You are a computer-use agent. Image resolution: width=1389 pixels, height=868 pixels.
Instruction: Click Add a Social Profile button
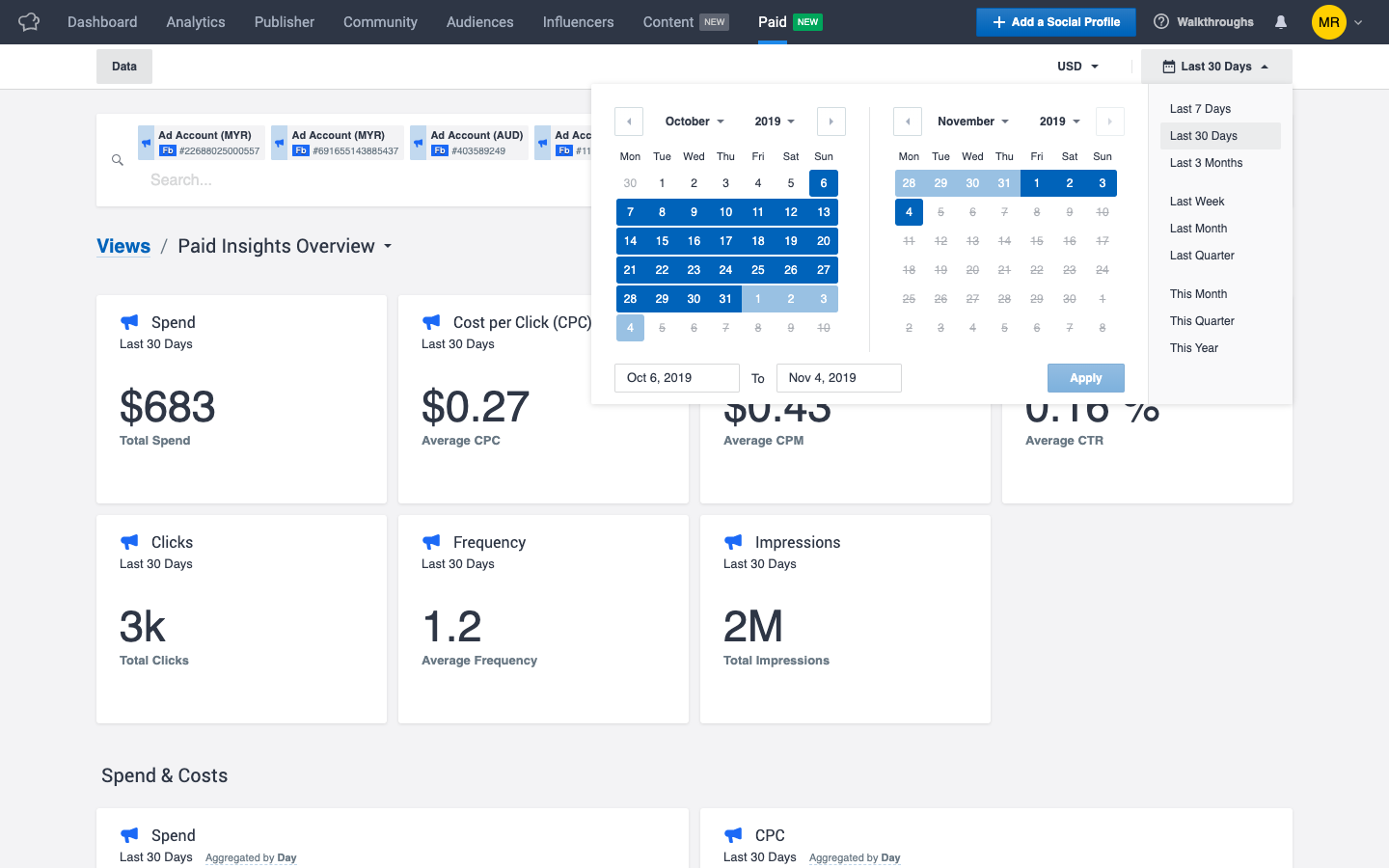(1055, 21)
